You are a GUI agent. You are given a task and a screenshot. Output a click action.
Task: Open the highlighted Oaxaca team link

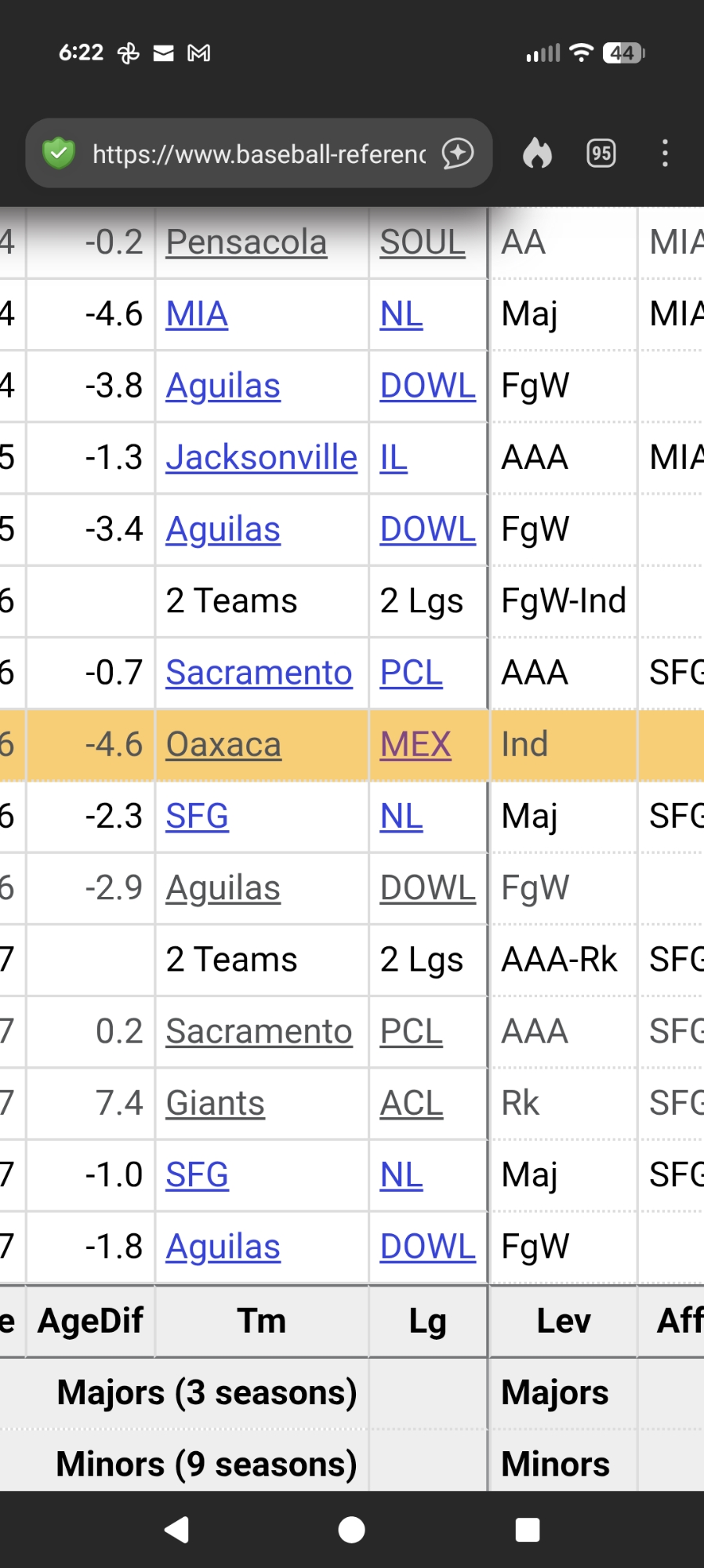(223, 745)
